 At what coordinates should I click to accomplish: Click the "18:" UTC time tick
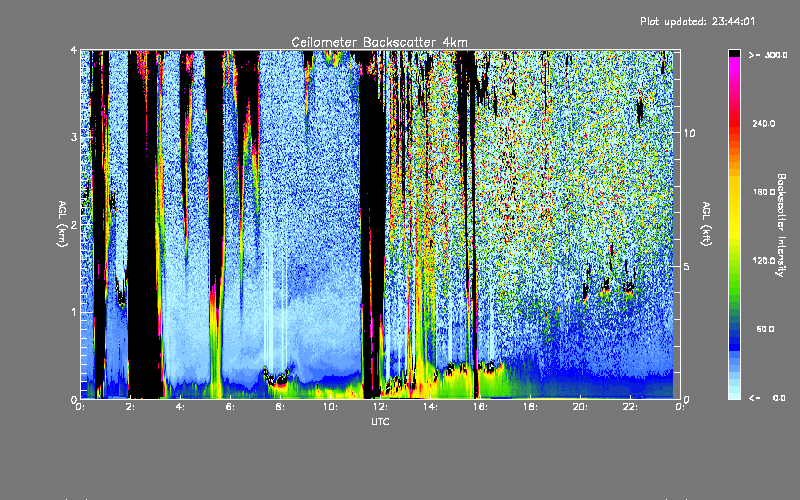click(x=530, y=407)
